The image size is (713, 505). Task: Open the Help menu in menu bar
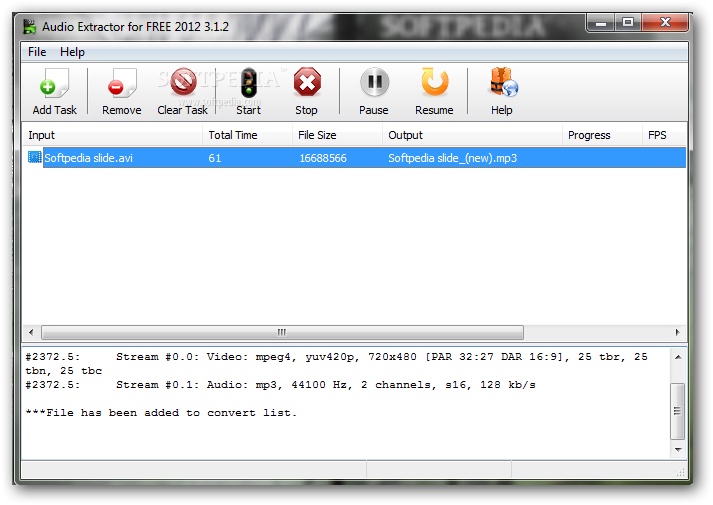(72, 52)
